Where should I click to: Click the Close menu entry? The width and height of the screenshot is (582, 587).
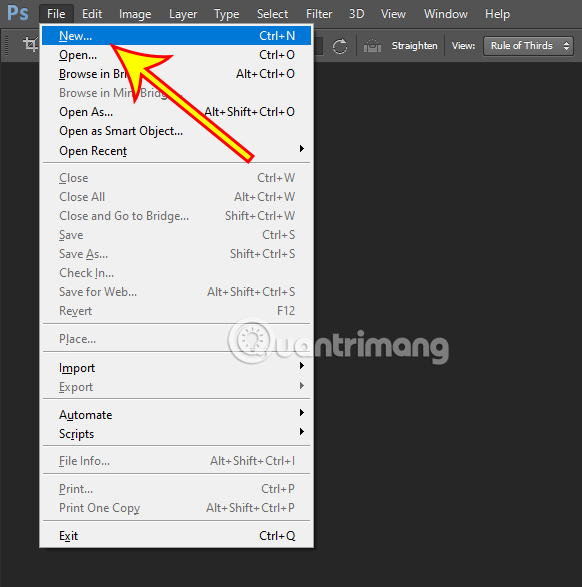(x=176, y=177)
